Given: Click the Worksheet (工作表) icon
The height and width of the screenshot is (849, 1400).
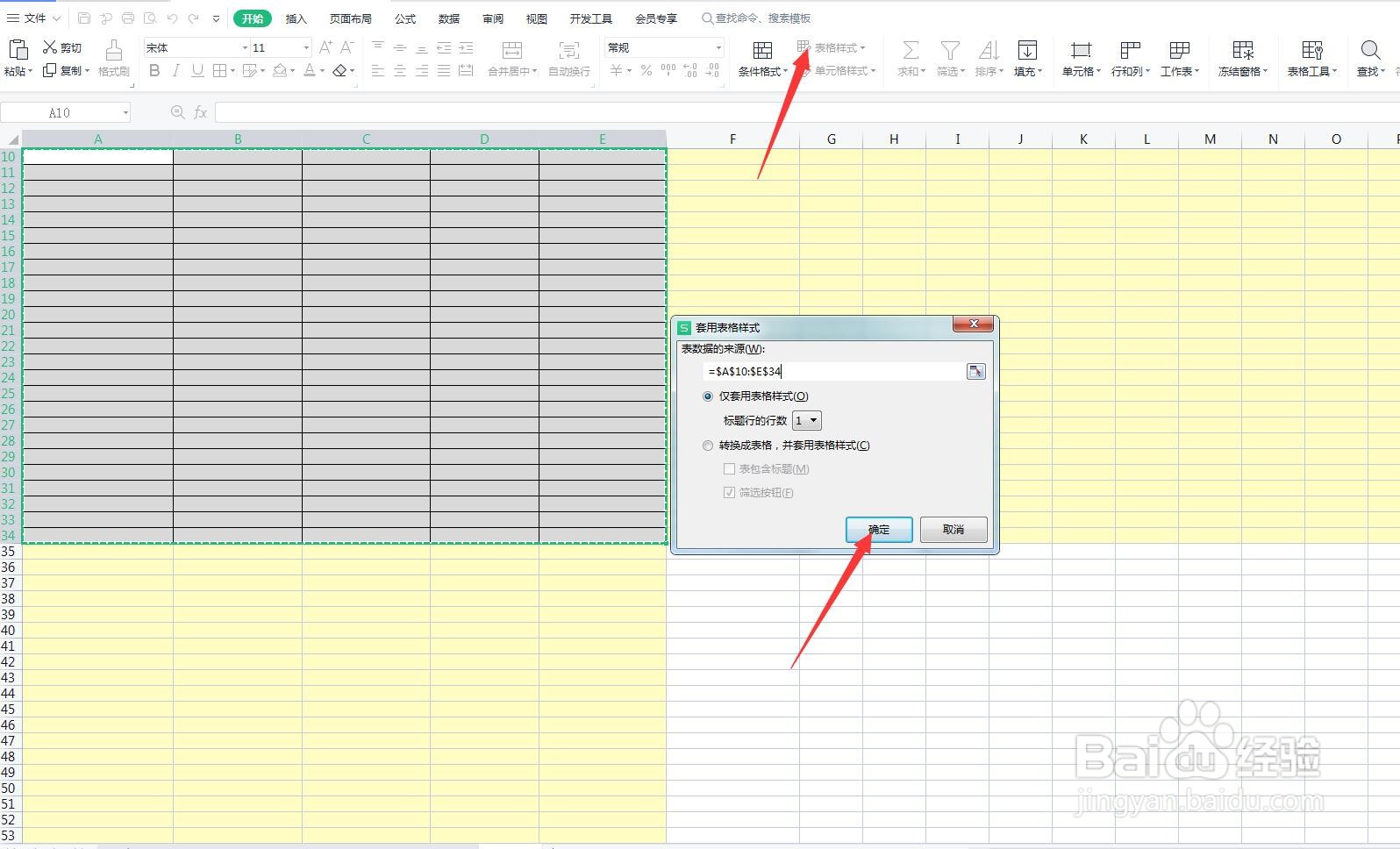Looking at the screenshot, I should pos(1180,50).
